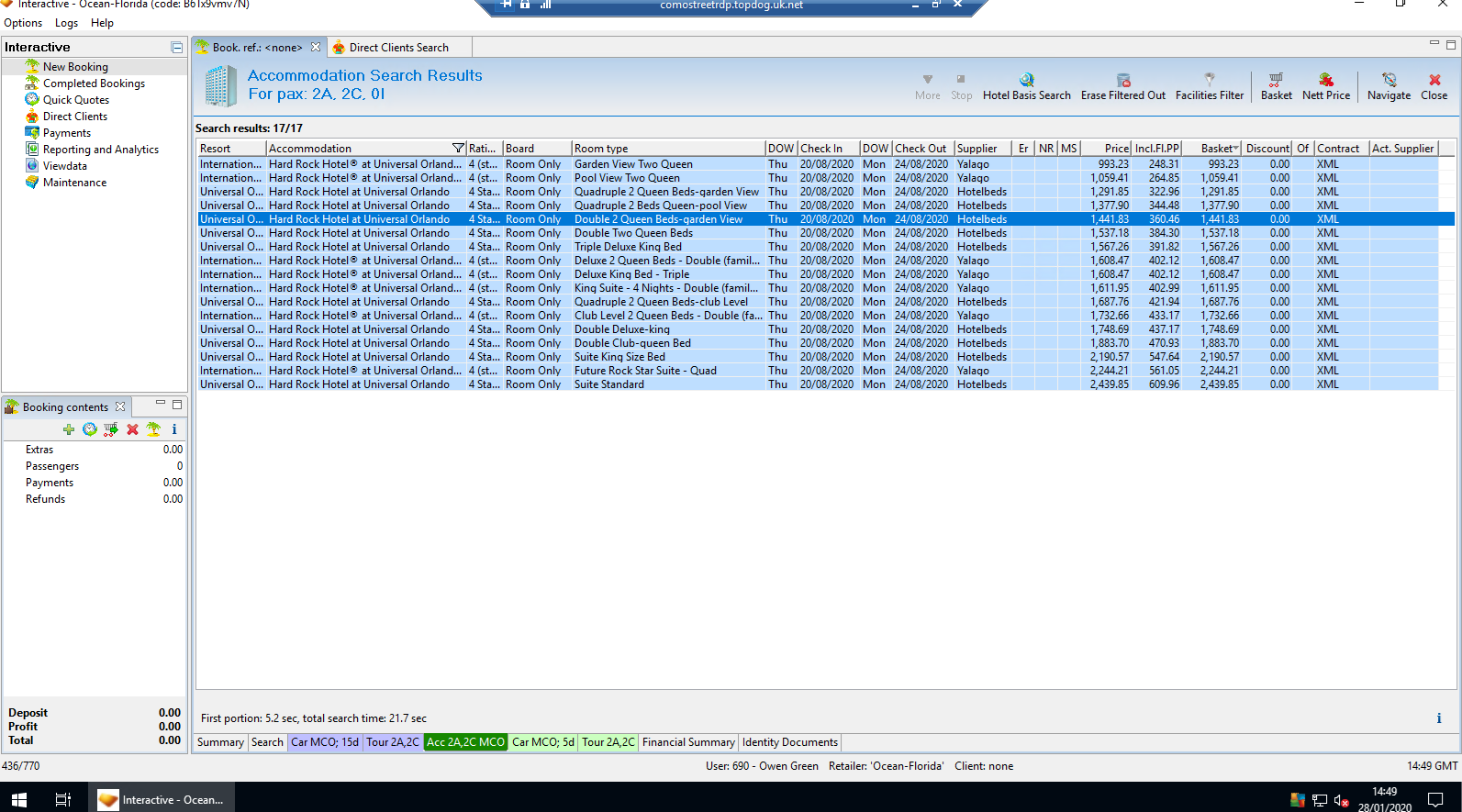Select Viewdata in sidebar
The height and width of the screenshot is (812, 1462).
click(x=65, y=166)
